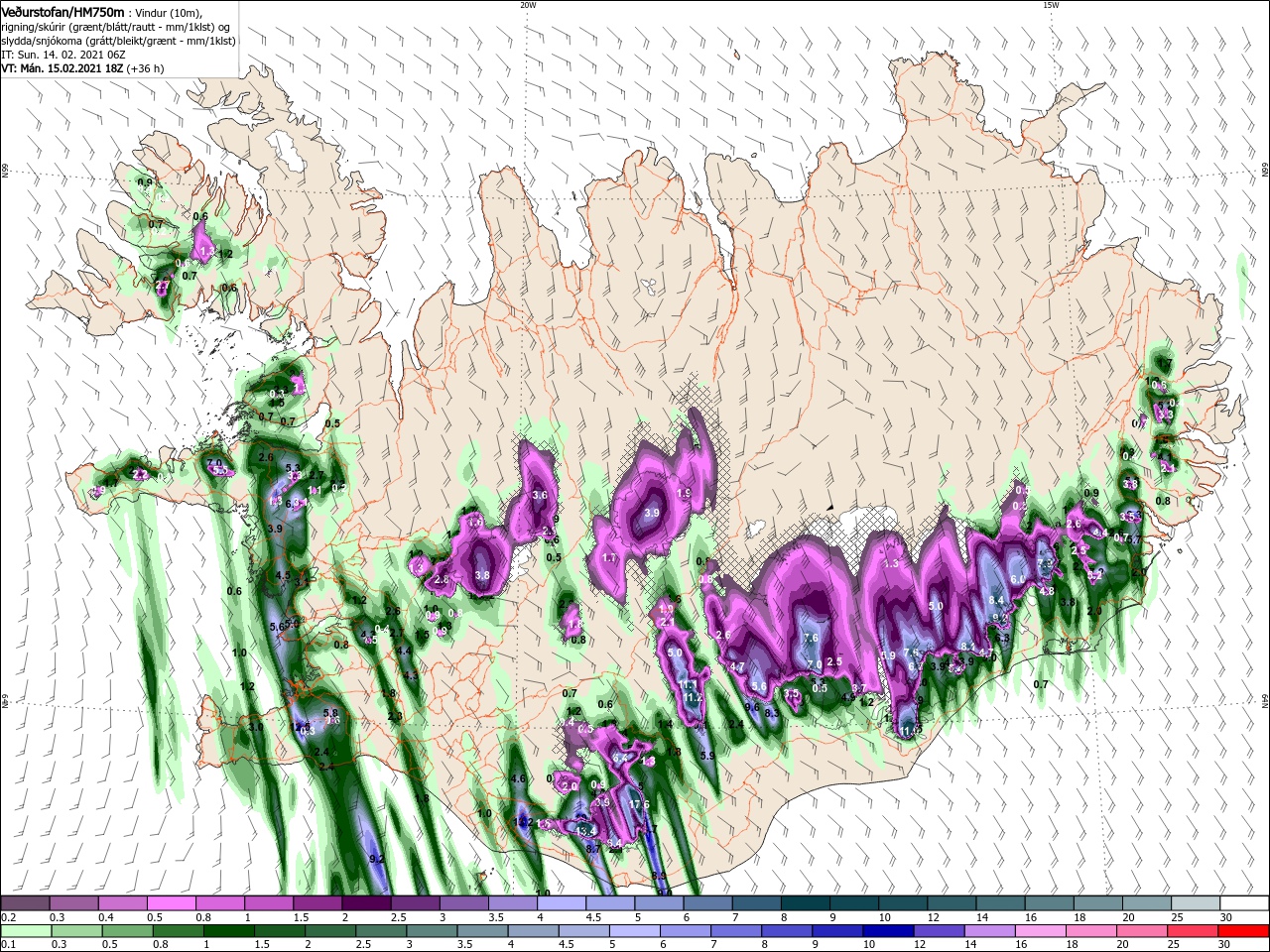The width and height of the screenshot is (1270, 952).
Task: Click the '(+36 h)' forecast offset
Action: tap(145, 68)
